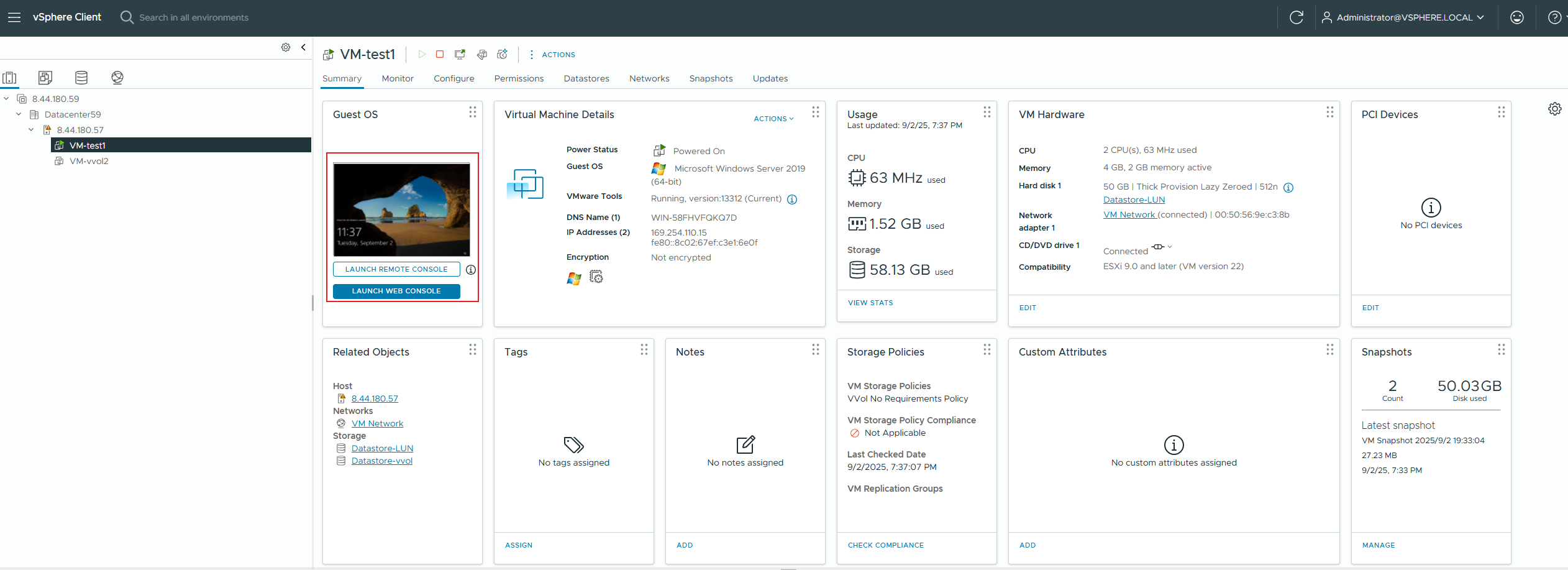This screenshot has width=1568, height=570.
Task: Open the Monitor tab
Action: coord(398,78)
